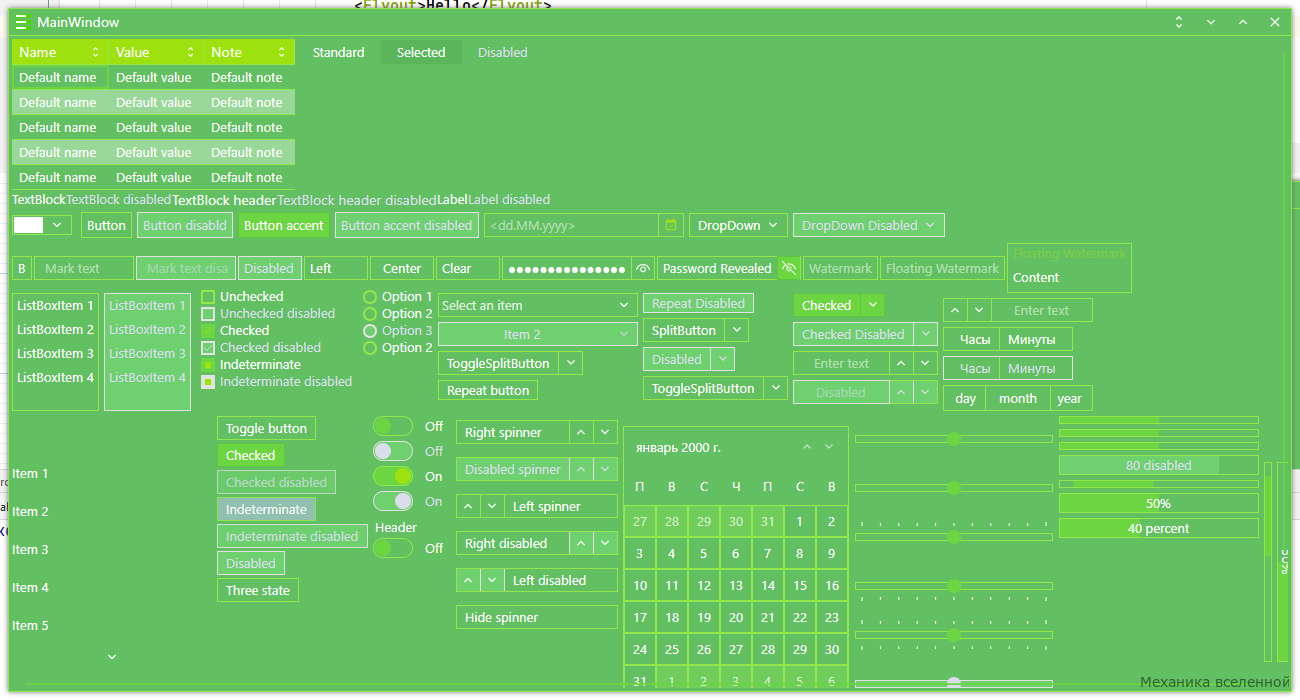Screen dimensions: 1300x700
Task: Click the Checked toggle button above Checked disabled
Action: click(x=250, y=455)
